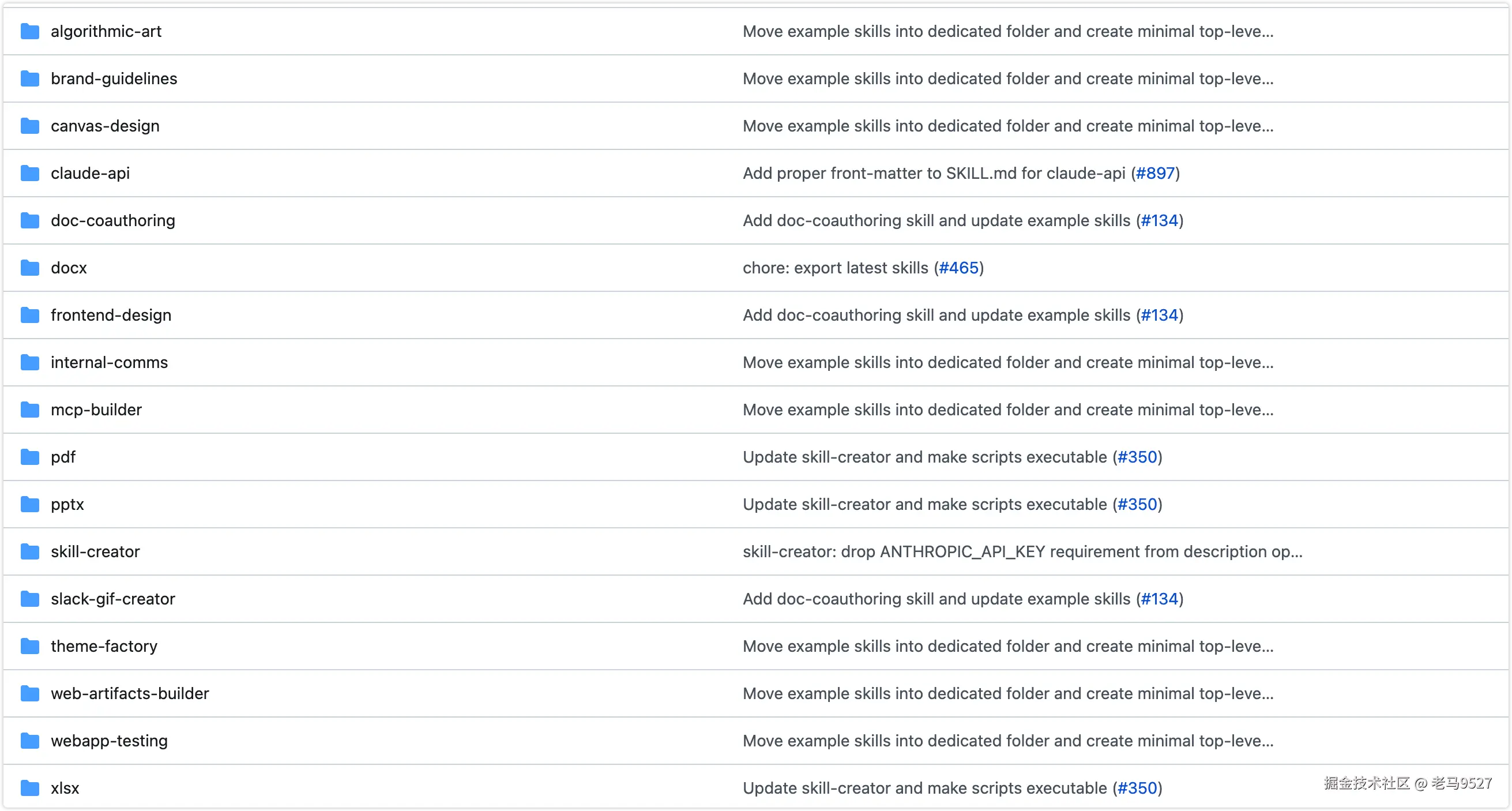Open the brand-guidelines folder
Viewport: 1512px width, 811px height.
(x=114, y=78)
